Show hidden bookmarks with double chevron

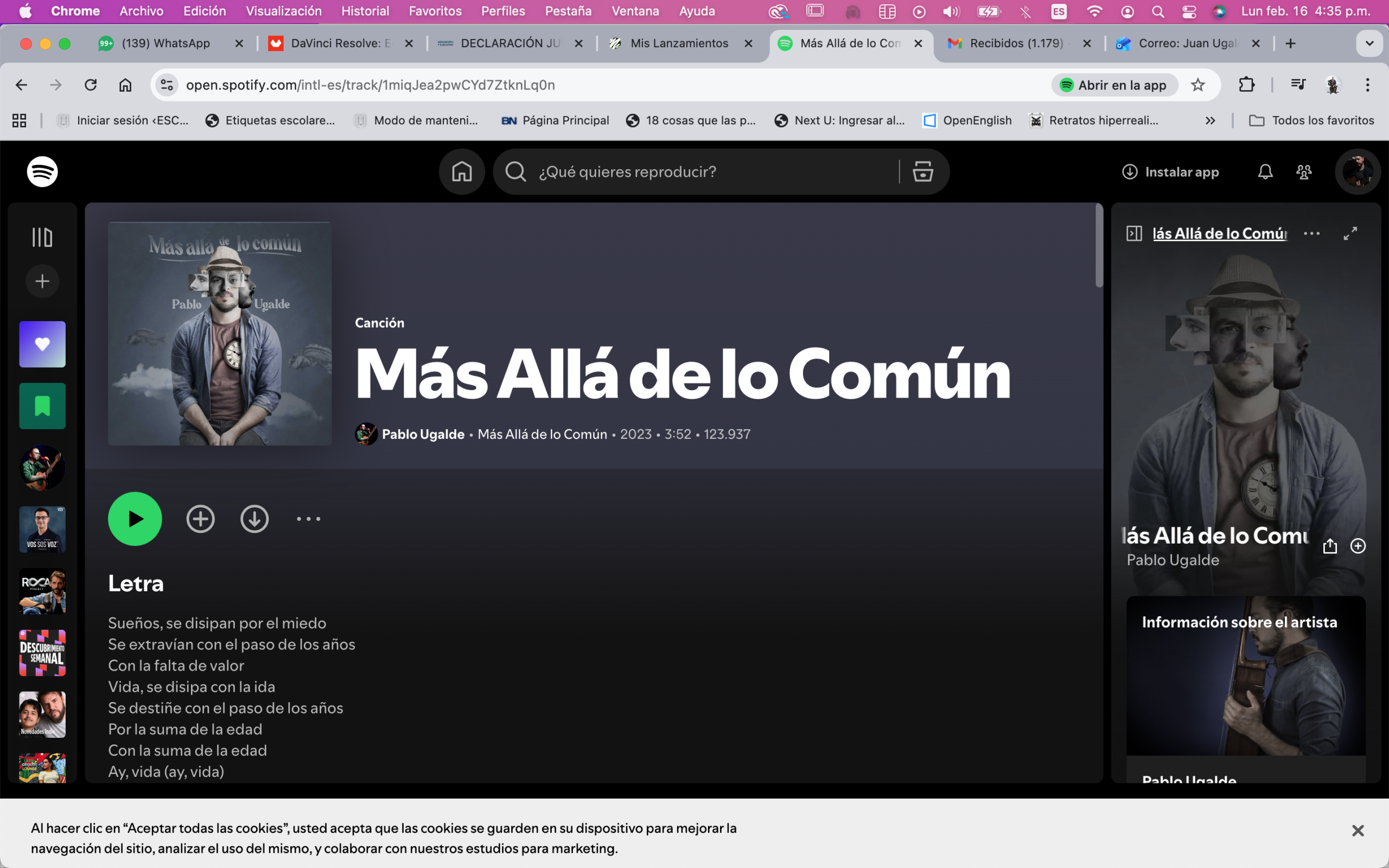1210,120
